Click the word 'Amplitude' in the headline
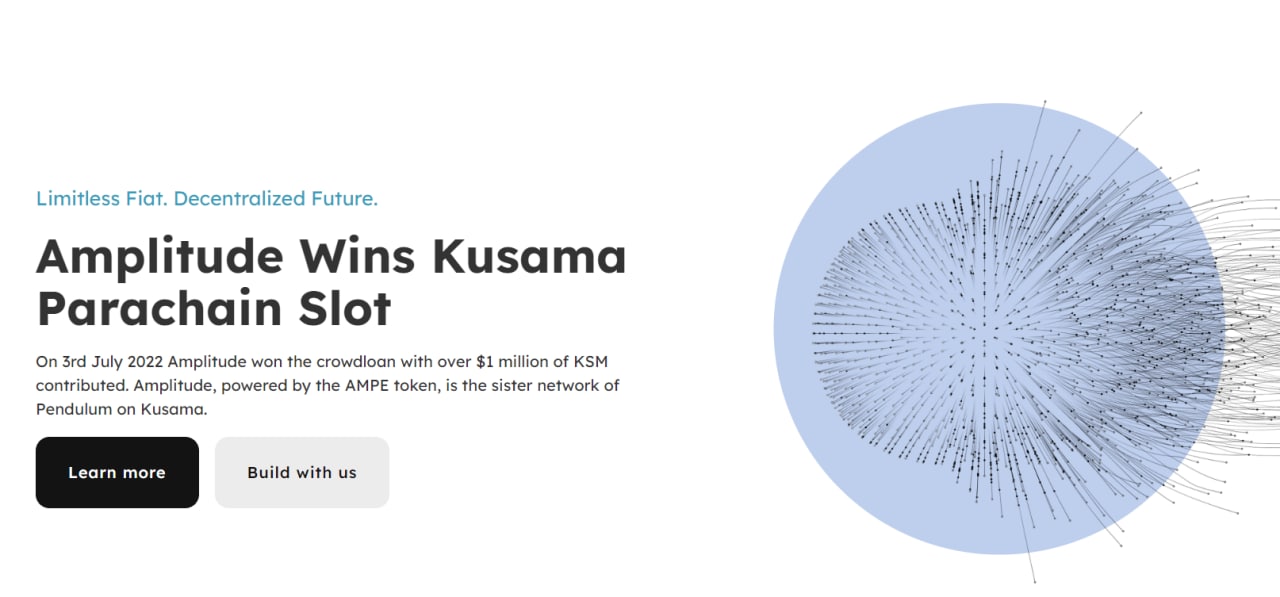This screenshot has width=1280, height=597. (x=160, y=257)
